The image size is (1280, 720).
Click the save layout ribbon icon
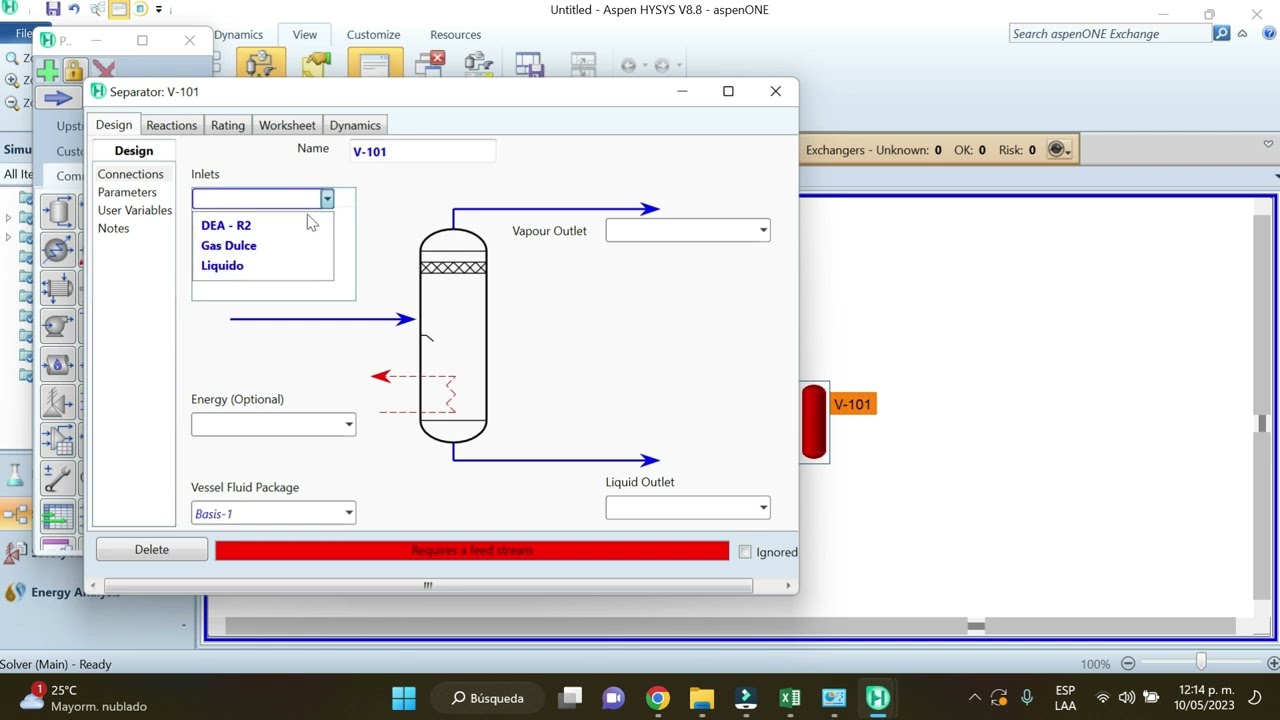(529, 65)
